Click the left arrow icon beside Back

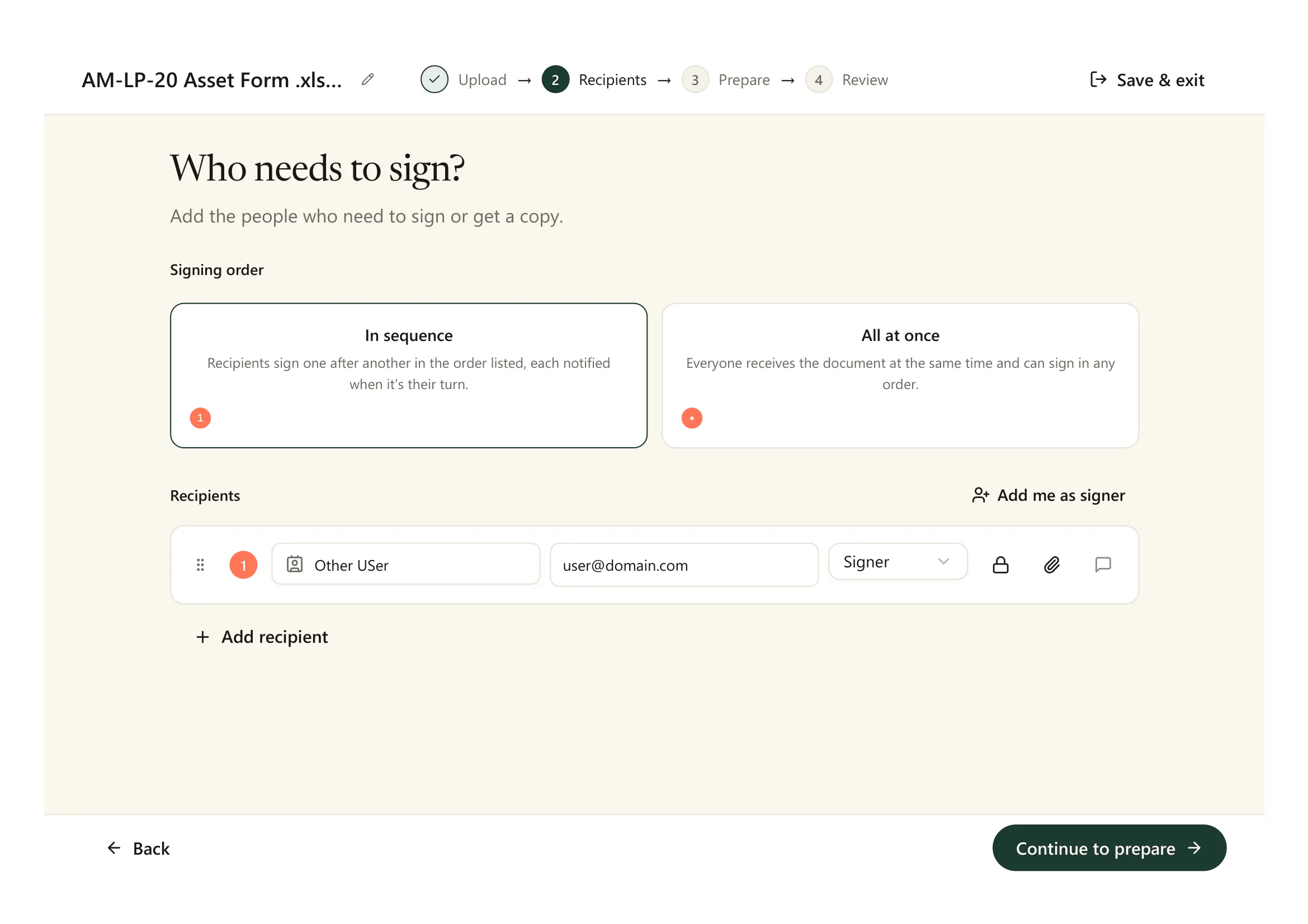click(x=114, y=849)
